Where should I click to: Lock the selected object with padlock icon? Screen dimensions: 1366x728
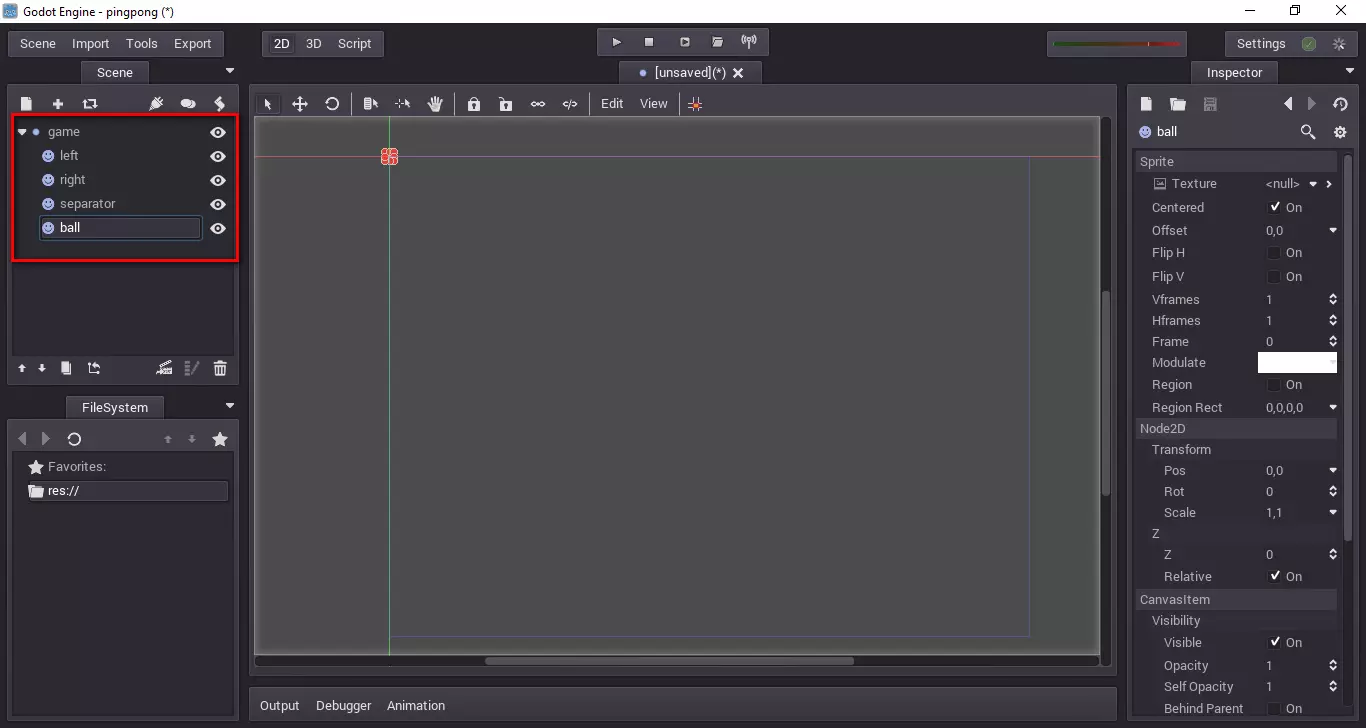[x=474, y=104]
